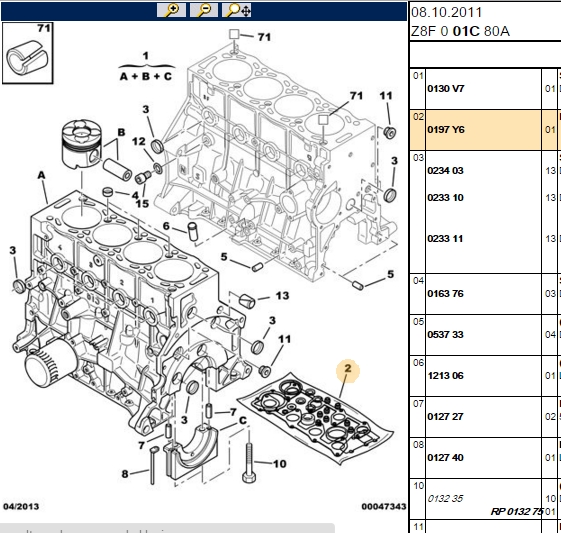The width and height of the screenshot is (561, 533).
Task: Select the zoom and pan magnifier icon
Action: point(237,10)
